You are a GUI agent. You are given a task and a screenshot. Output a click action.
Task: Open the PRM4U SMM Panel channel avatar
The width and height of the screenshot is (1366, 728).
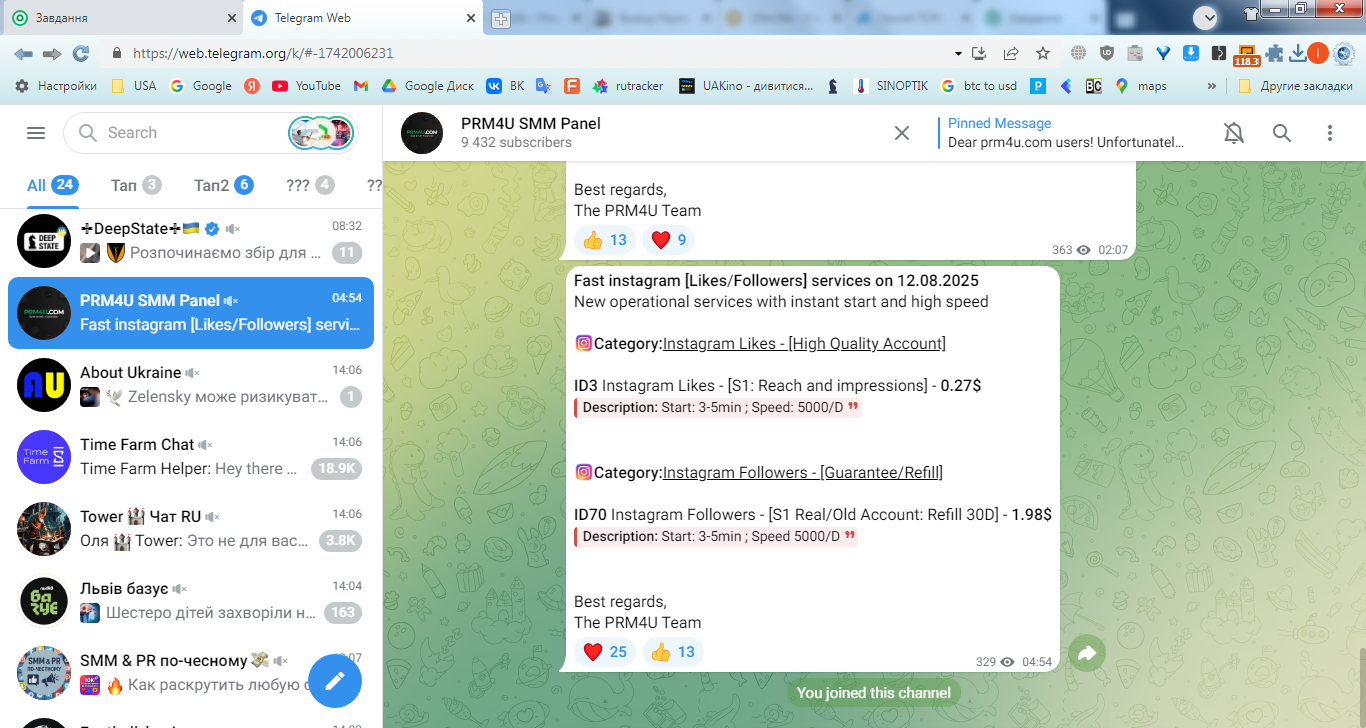(x=422, y=133)
